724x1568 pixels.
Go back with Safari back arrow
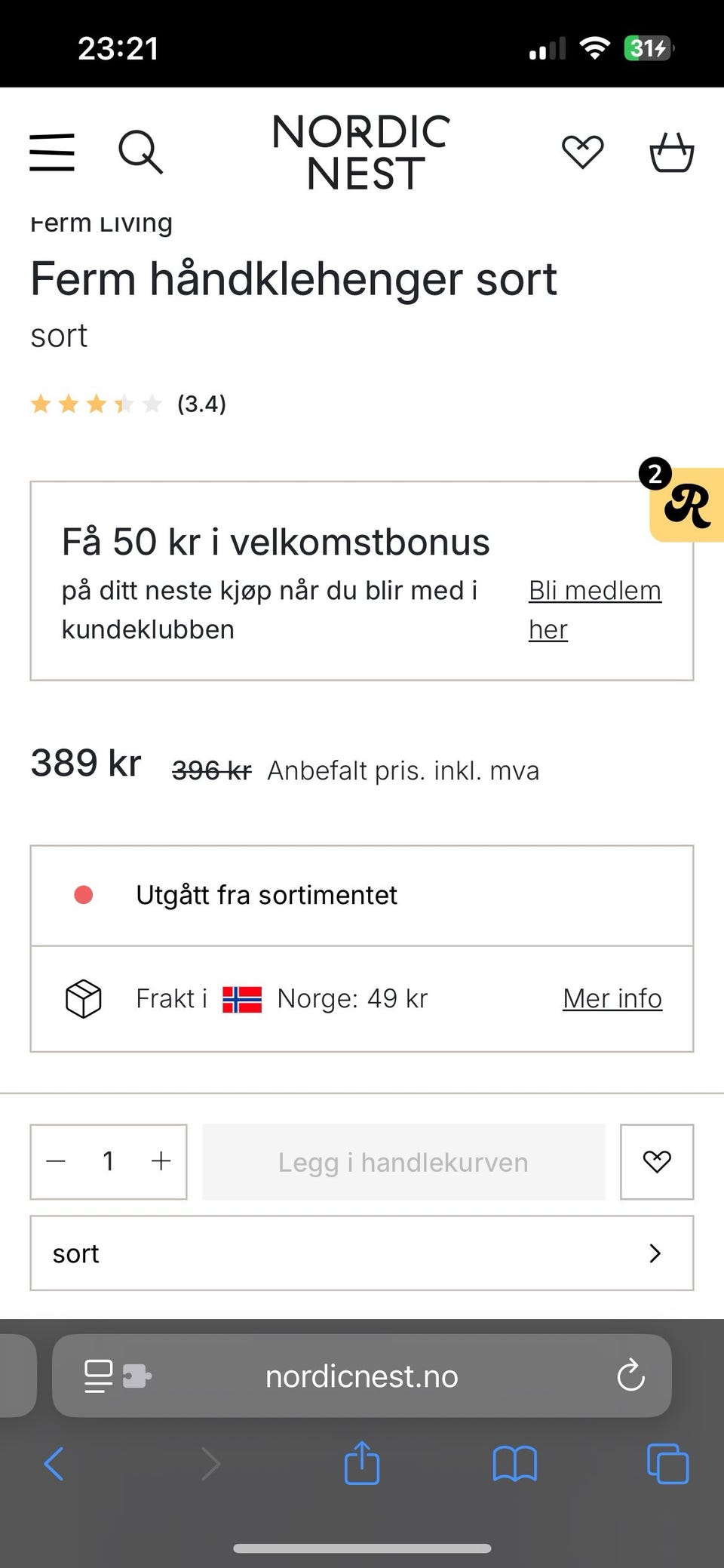tap(54, 1464)
